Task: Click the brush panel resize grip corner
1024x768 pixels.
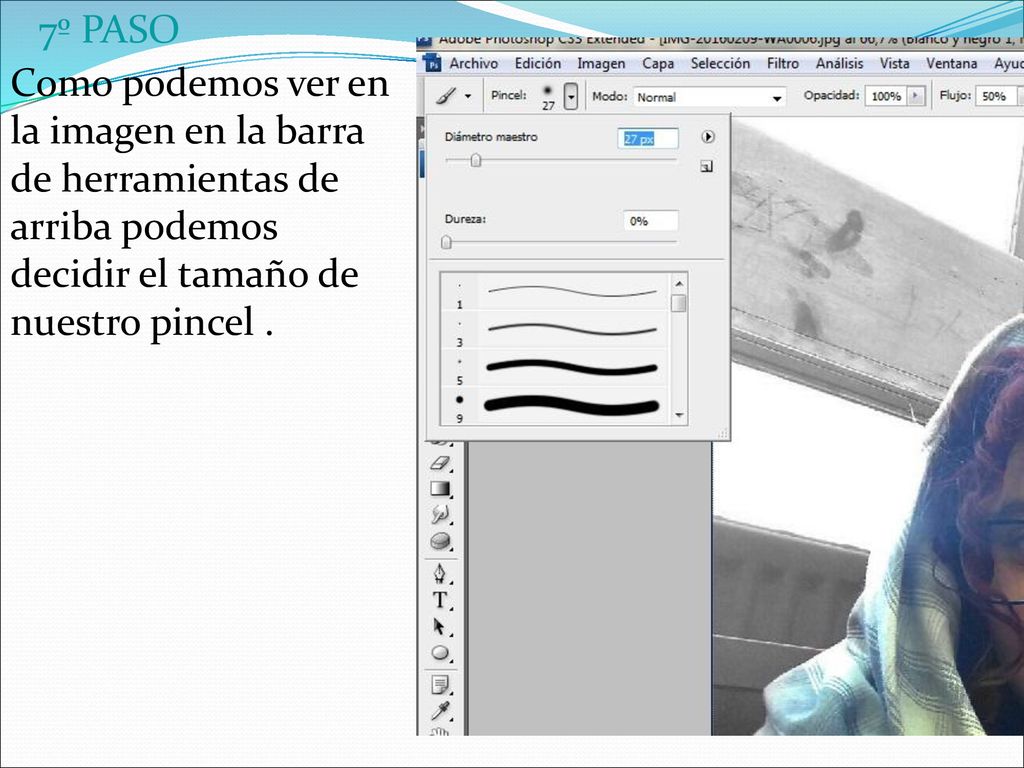Action: click(722, 432)
